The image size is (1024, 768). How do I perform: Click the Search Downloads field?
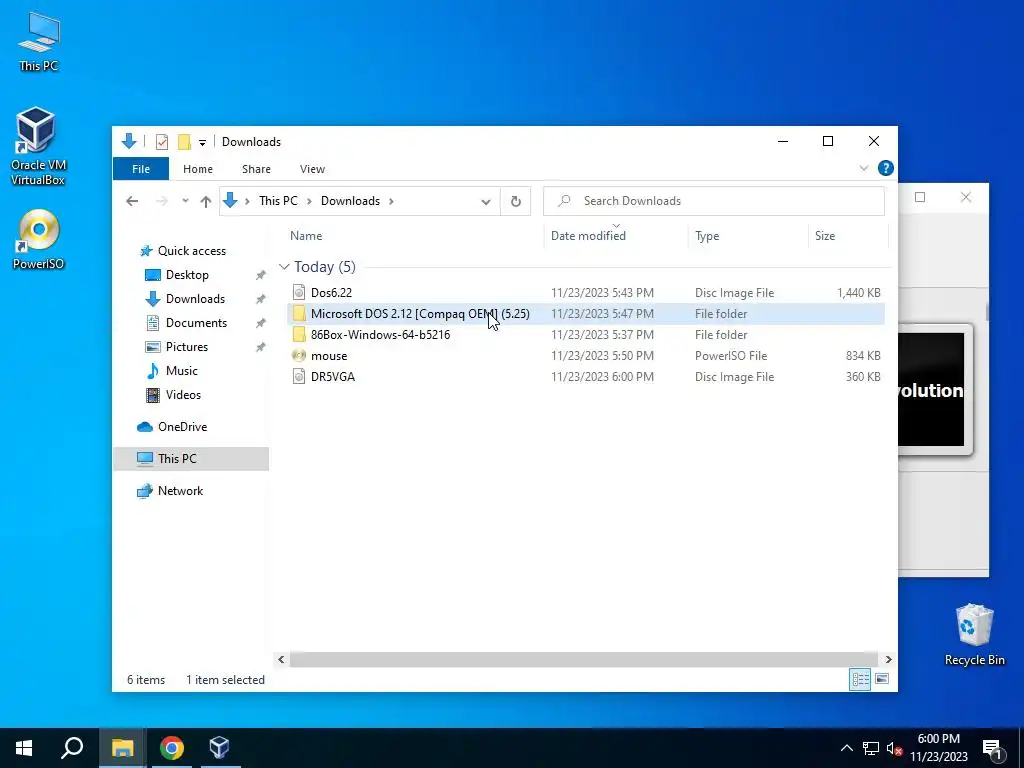[x=714, y=201]
